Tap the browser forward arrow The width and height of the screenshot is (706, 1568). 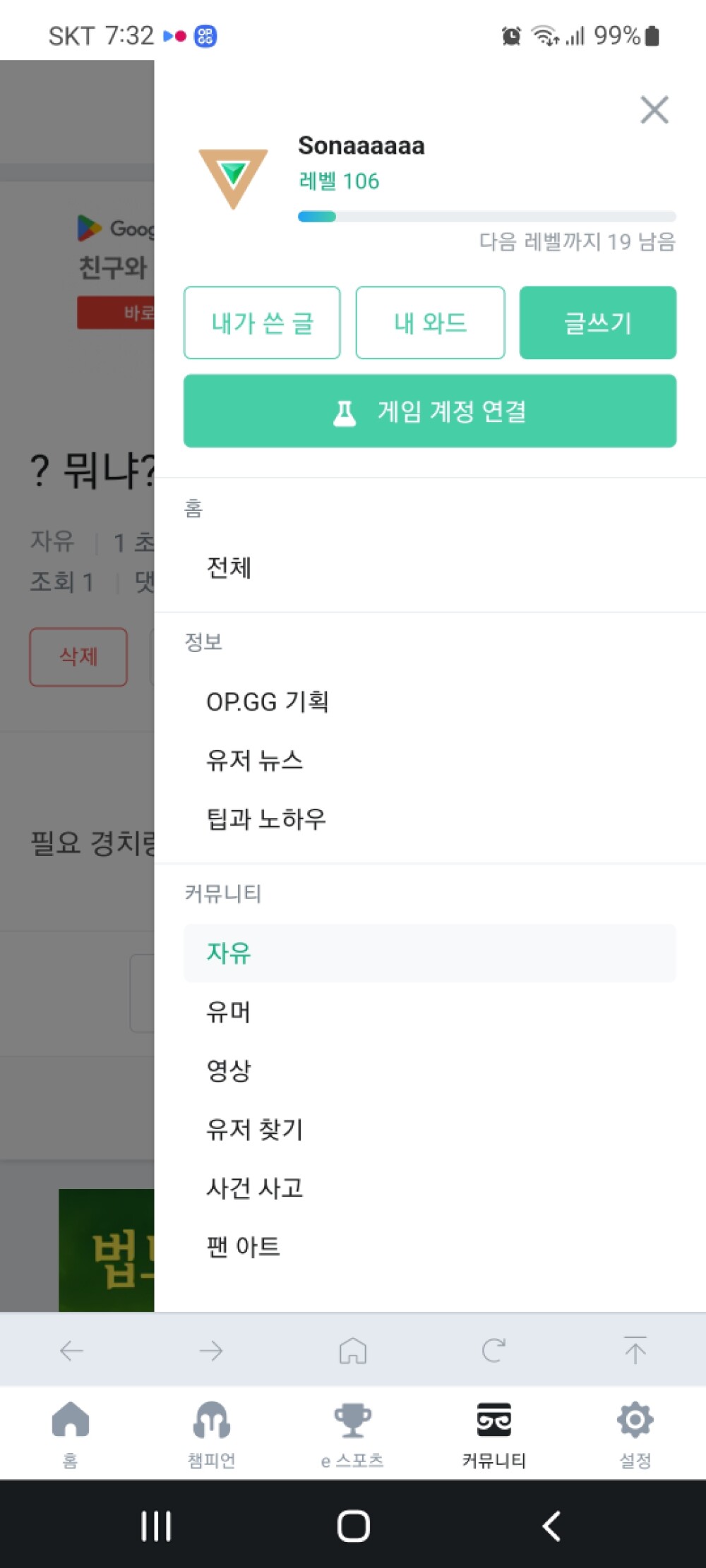[x=211, y=1351]
